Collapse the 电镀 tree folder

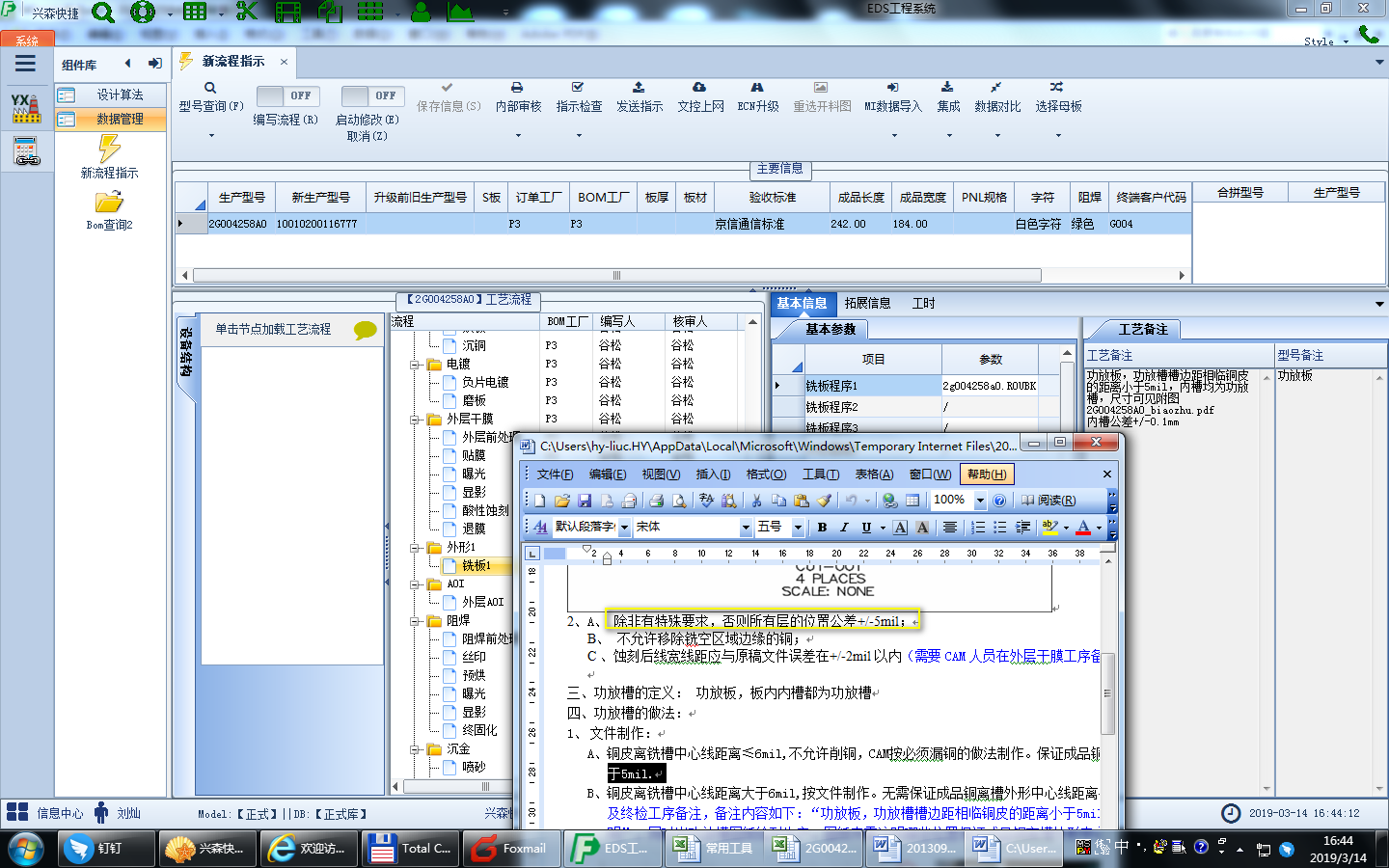point(415,365)
